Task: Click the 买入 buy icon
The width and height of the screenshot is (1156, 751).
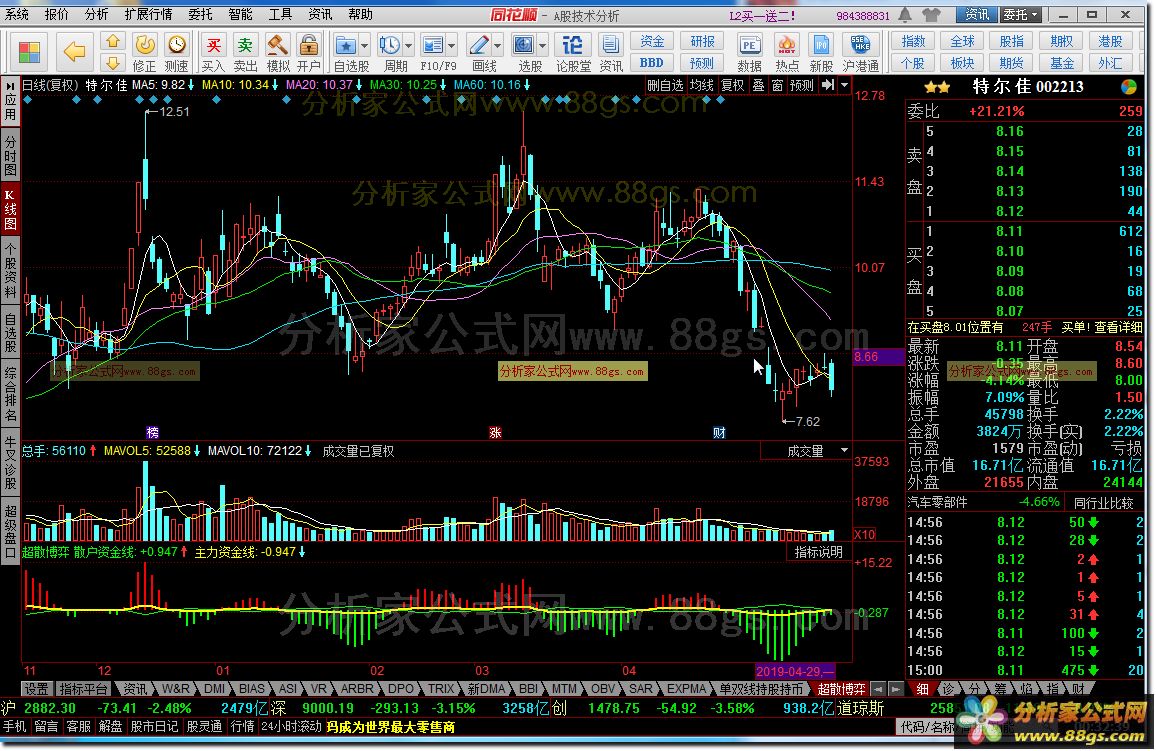Action: pyautogui.click(x=213, y=53)
